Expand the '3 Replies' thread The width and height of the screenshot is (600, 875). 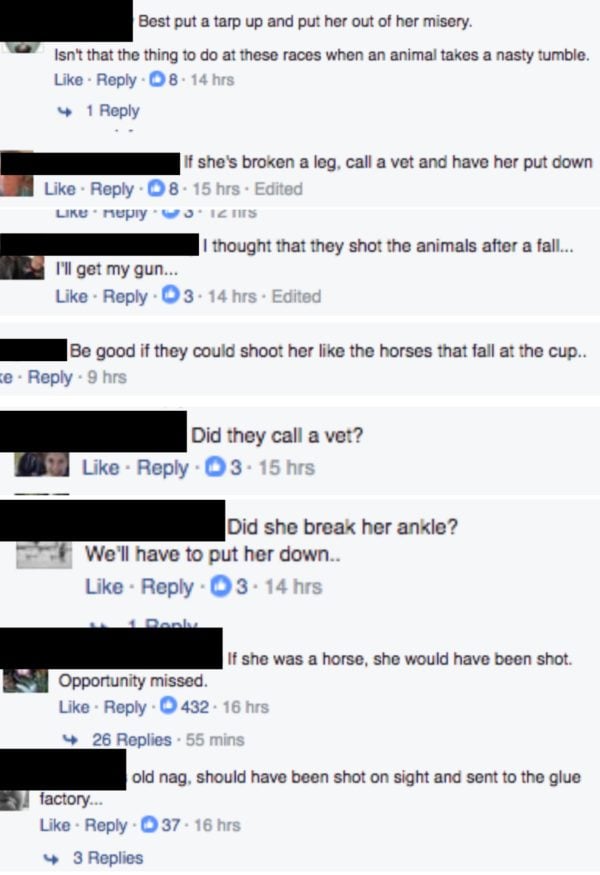point(108,857)
